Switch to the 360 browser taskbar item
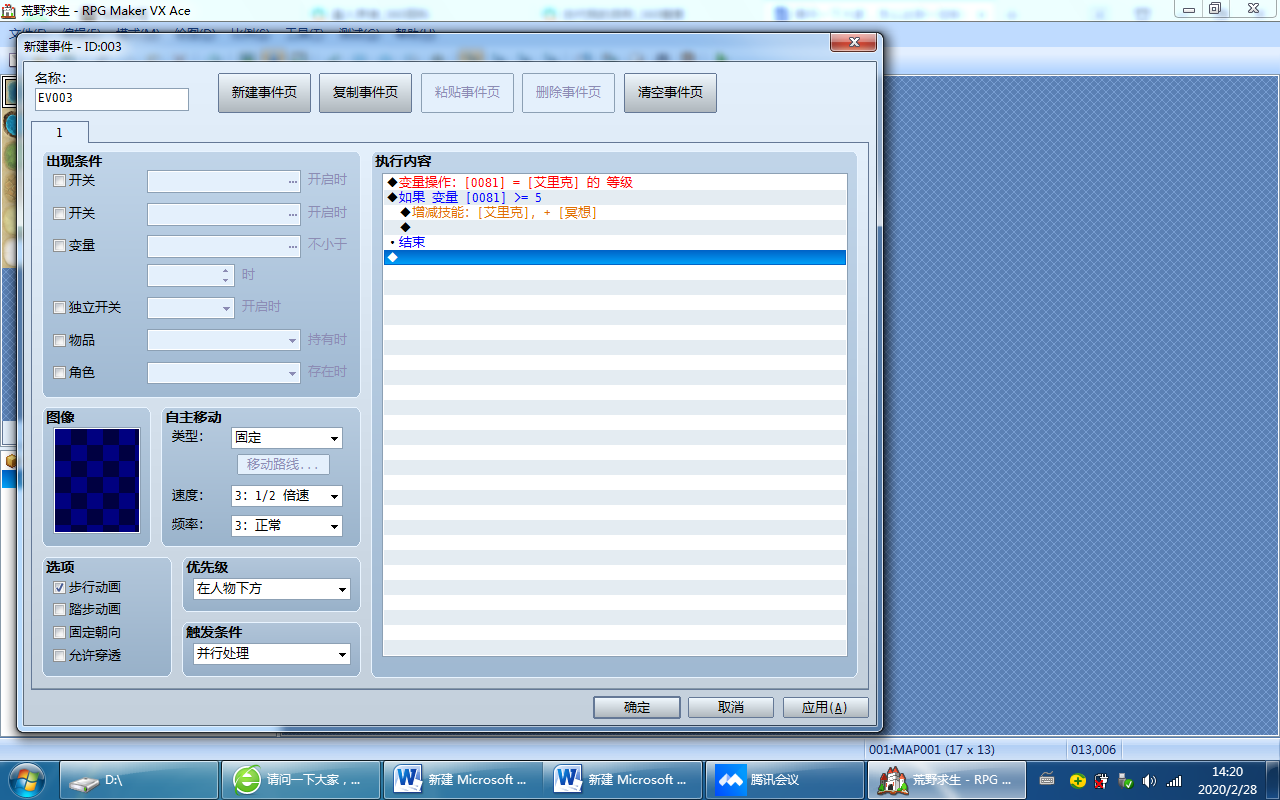1280x800 pixels. [x=302, y=780]
